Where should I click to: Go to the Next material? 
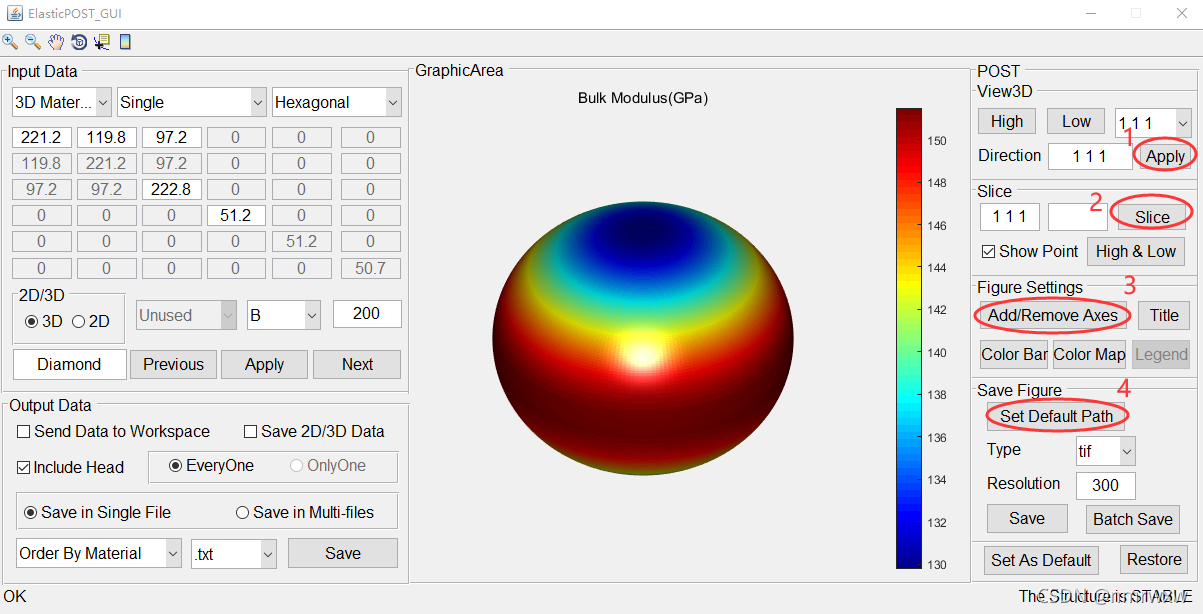357,365
